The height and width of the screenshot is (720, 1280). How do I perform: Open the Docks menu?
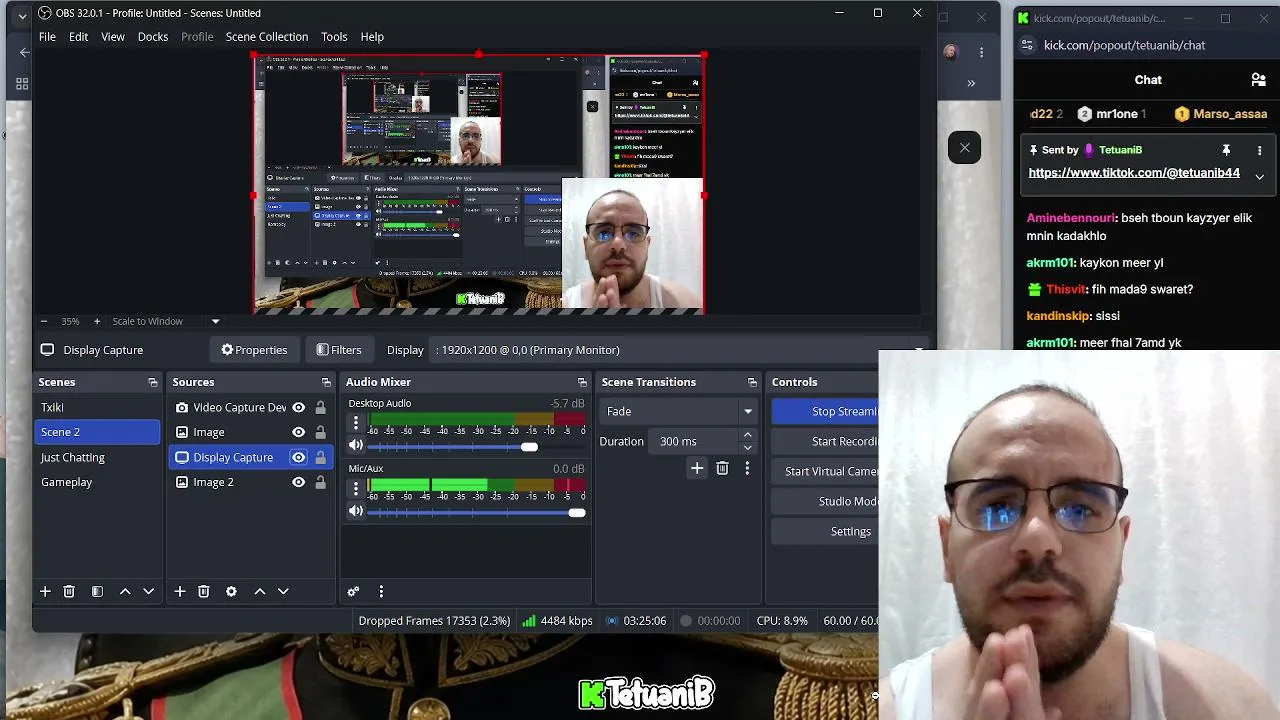(x=153, y=36)
